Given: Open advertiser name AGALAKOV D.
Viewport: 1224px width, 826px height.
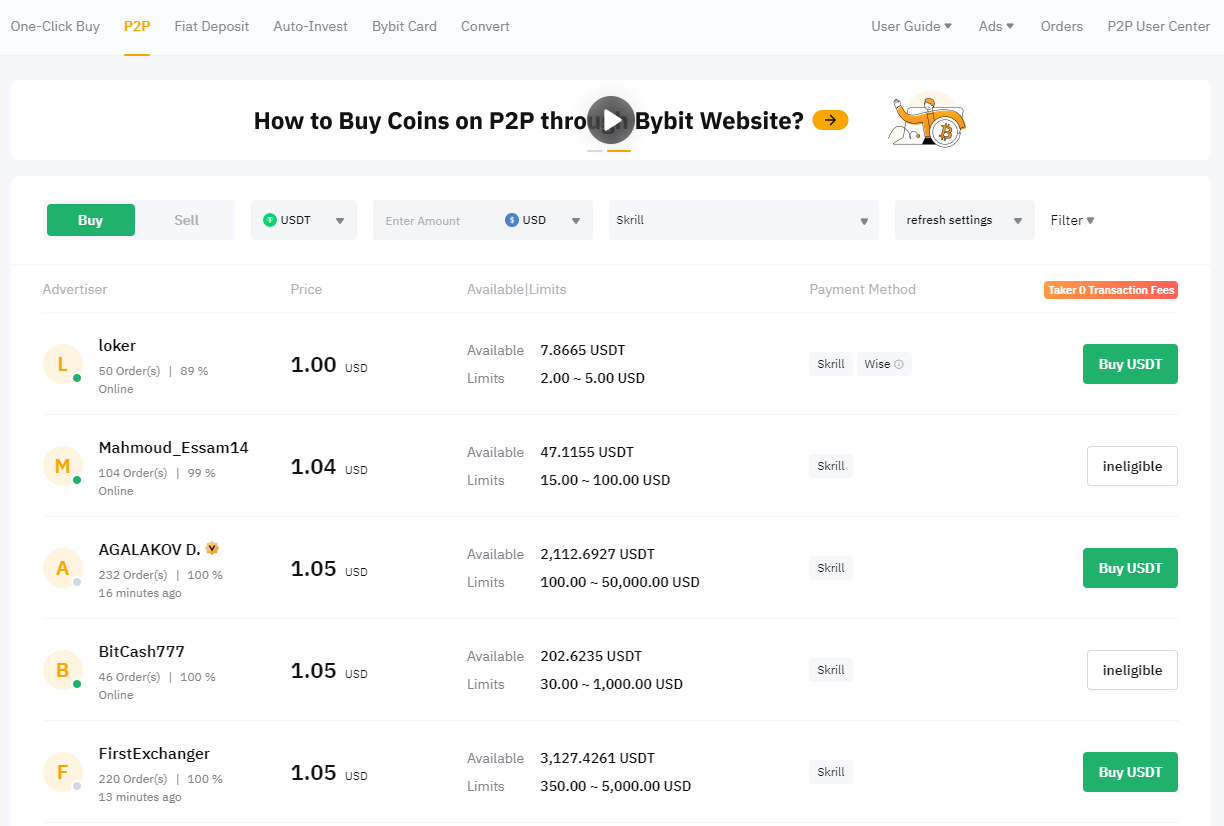Looking at the screenshot, I should click(149, 550).
